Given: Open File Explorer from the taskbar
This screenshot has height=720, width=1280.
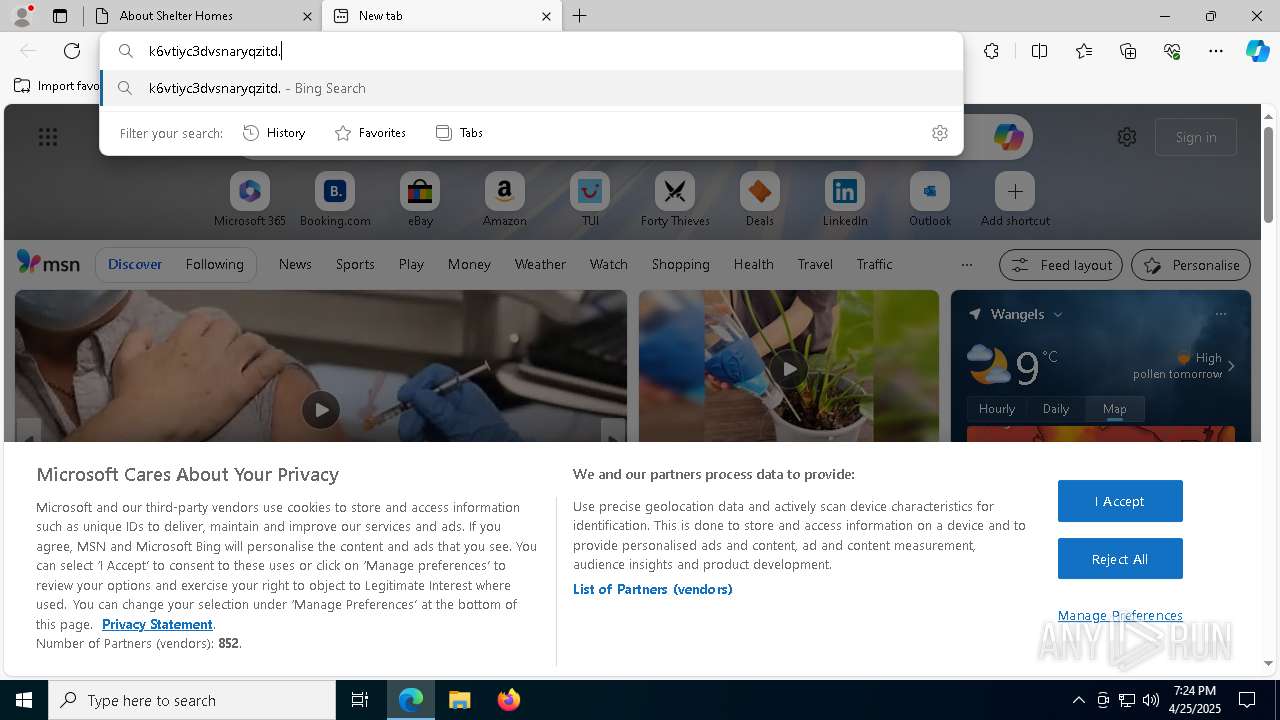Looking at the screenshot, I should 459,700.
